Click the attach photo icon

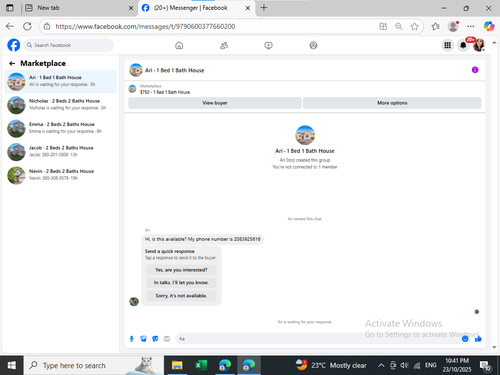[x=143, y=339]
